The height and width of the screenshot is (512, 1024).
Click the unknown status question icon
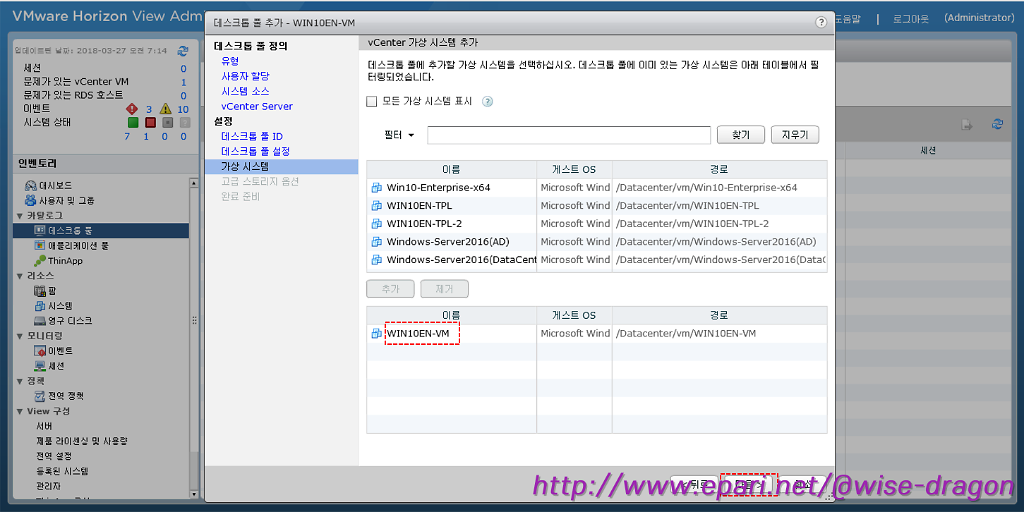point(185,122)
